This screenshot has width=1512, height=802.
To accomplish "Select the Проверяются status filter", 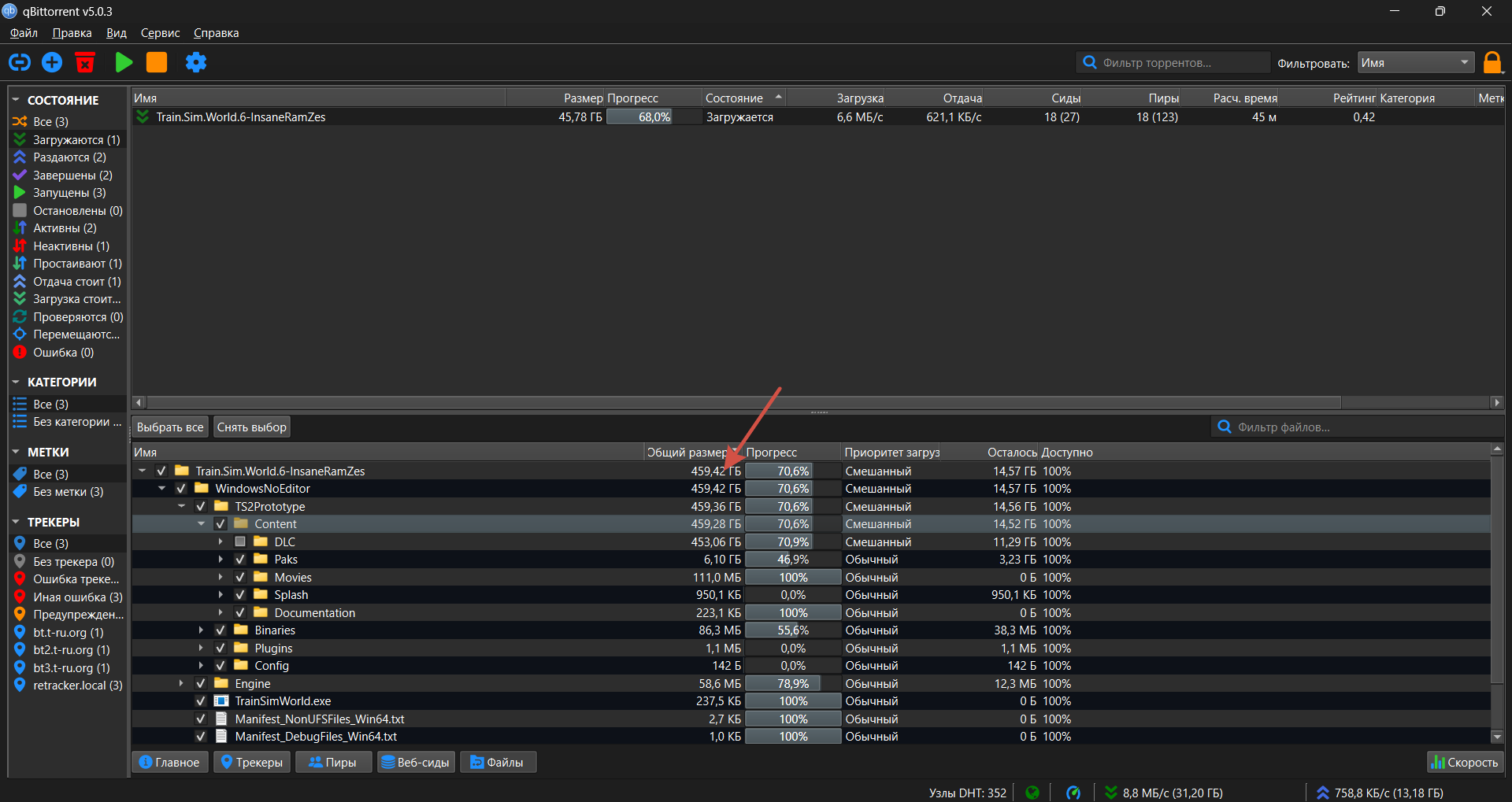I will [x=68, y=317].
